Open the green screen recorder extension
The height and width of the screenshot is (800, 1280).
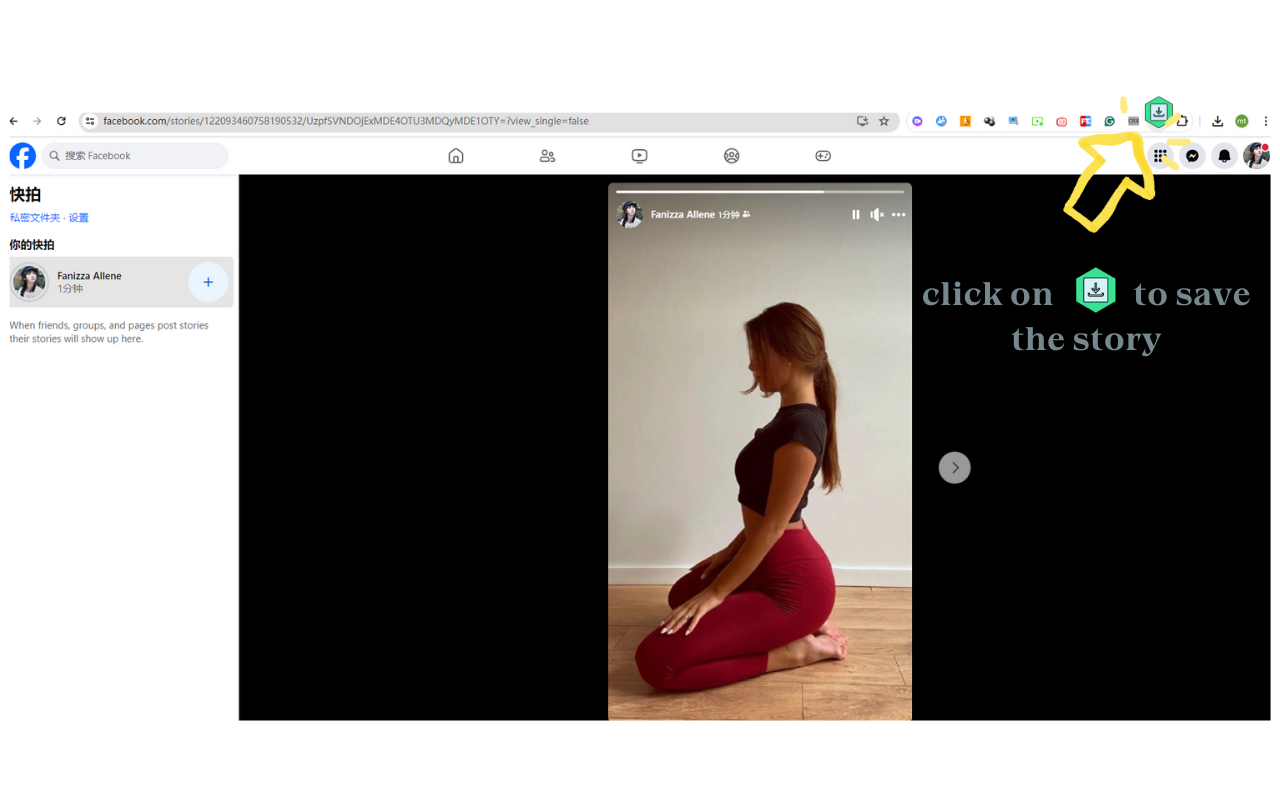[1037, 121]
